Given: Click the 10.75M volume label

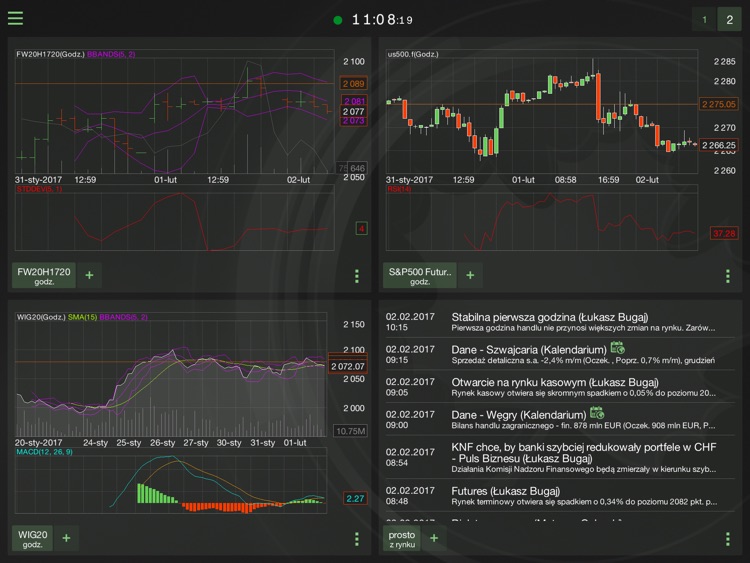Looking at the screenshot, I should click(x=350, y=431).
